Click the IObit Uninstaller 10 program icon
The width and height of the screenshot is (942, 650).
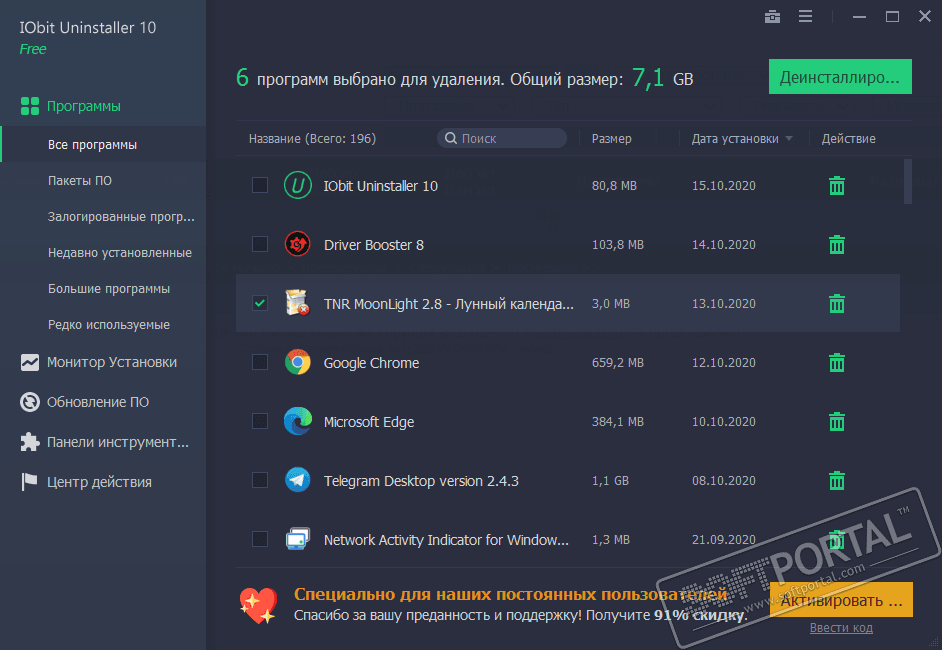point(297,185)
